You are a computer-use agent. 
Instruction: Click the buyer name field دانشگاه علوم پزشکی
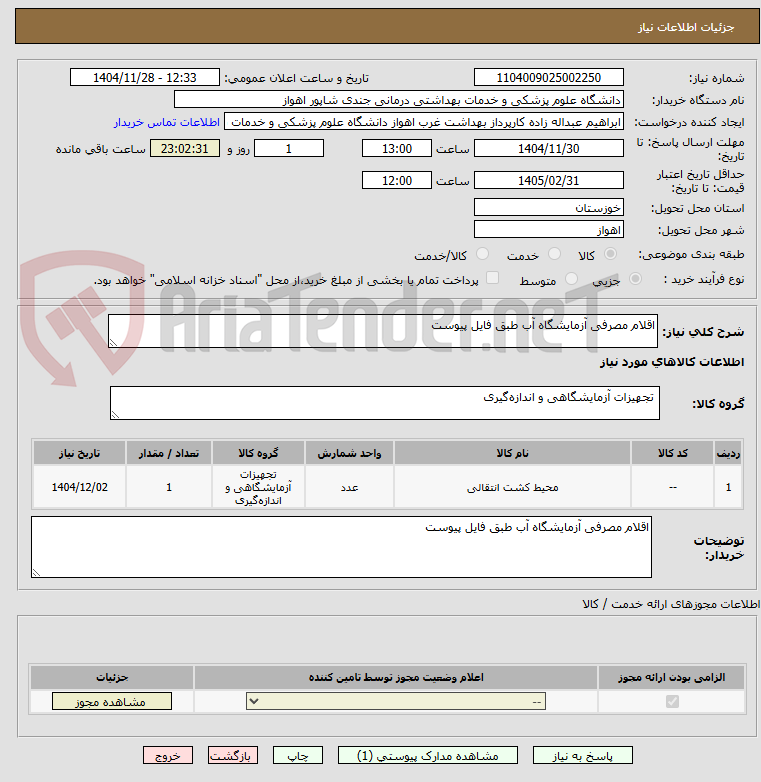(x=398, y=100)
